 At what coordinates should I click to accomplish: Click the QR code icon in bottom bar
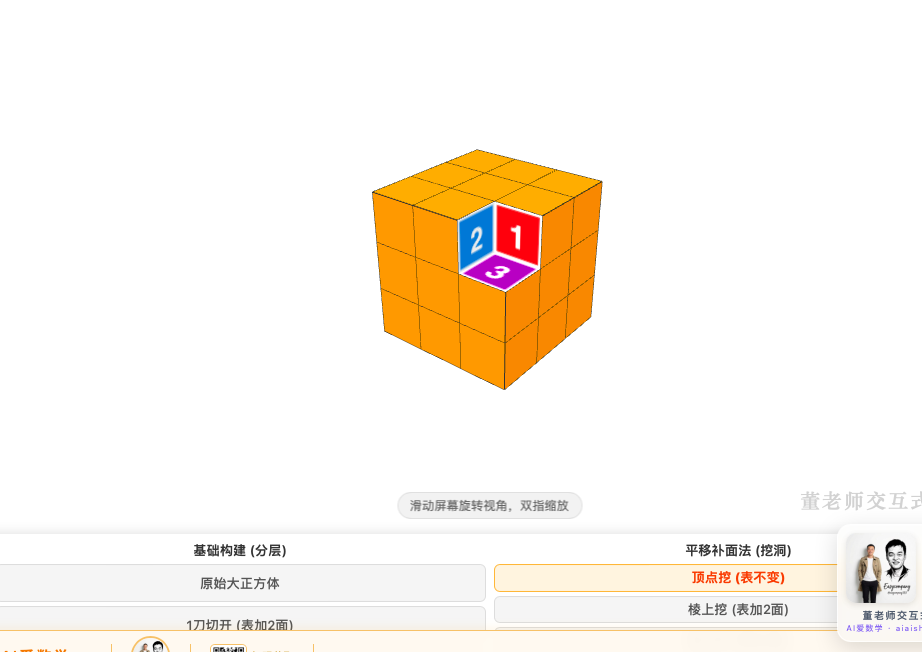(x=228, y=648)
